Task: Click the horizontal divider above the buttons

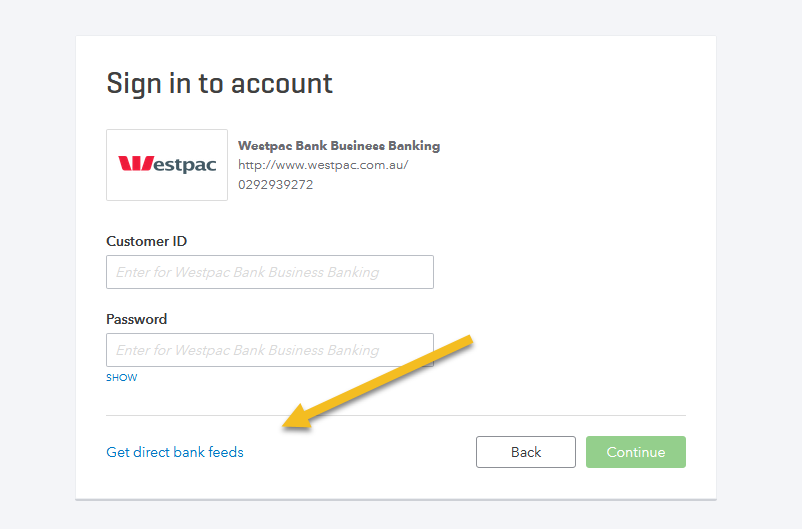Action: pos(396,415)
